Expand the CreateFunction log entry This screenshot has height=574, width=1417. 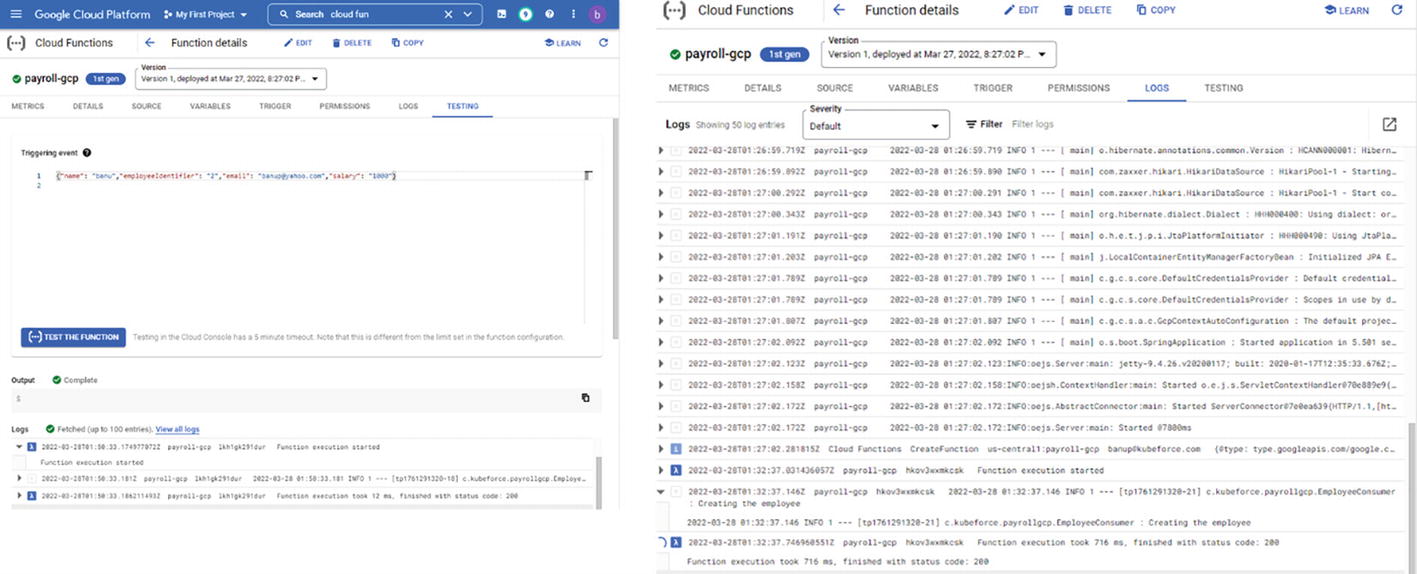pos(660,450)
